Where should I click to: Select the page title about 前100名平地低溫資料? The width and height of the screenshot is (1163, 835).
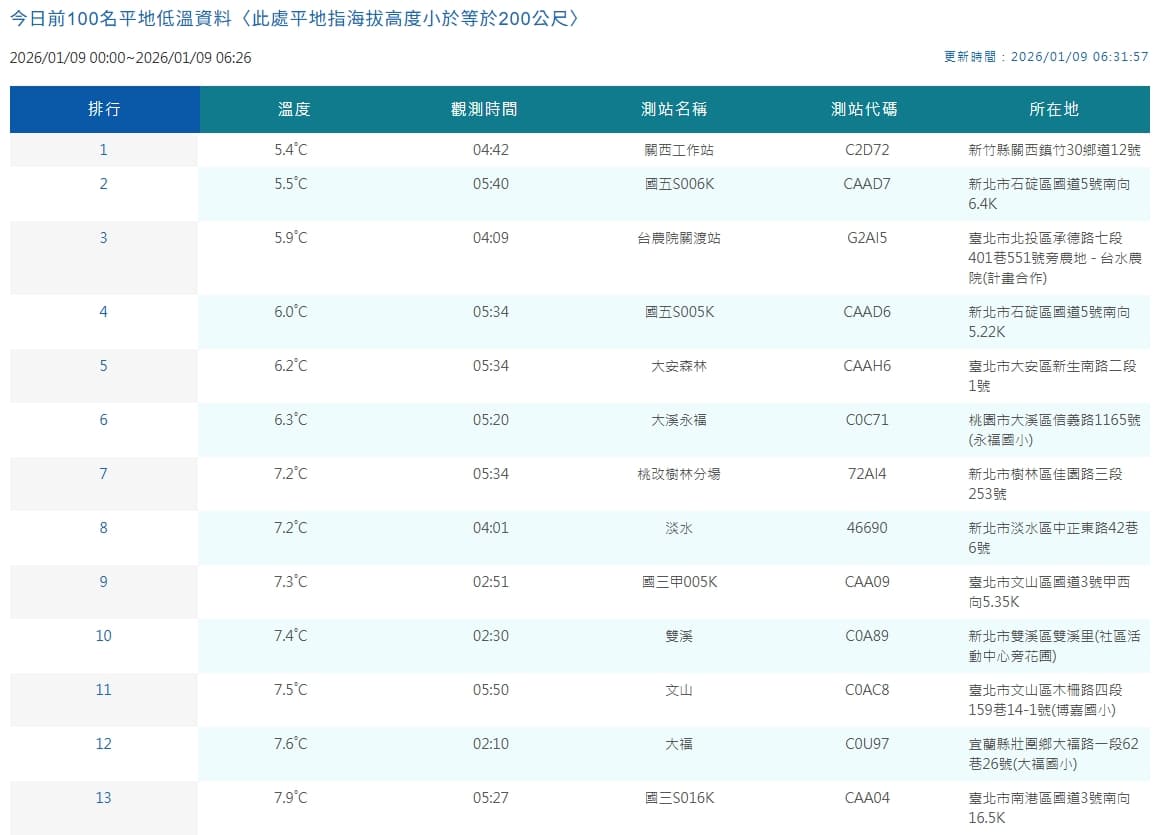(294, 19)
